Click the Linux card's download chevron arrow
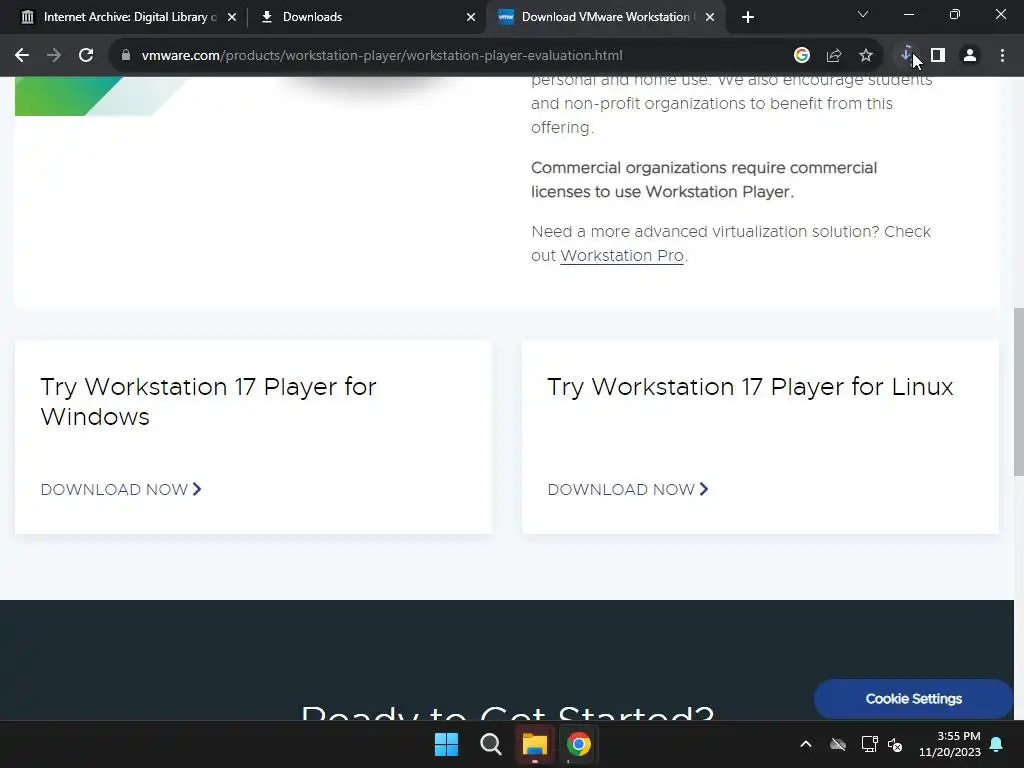The width and height of the screenshot is (1024, 768). click(x=704, y=489)
